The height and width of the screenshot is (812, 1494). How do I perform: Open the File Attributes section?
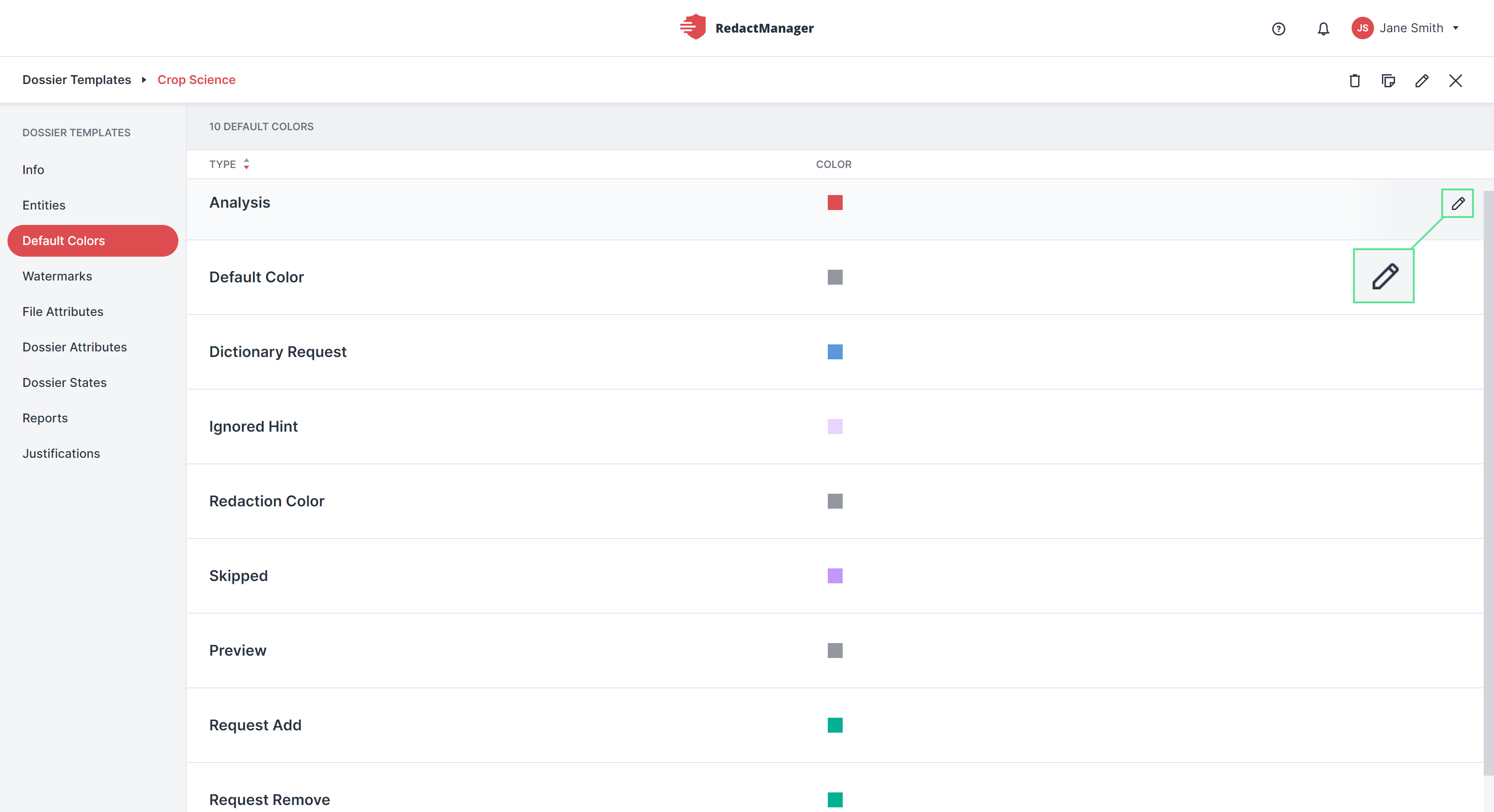tap(63, 311)
